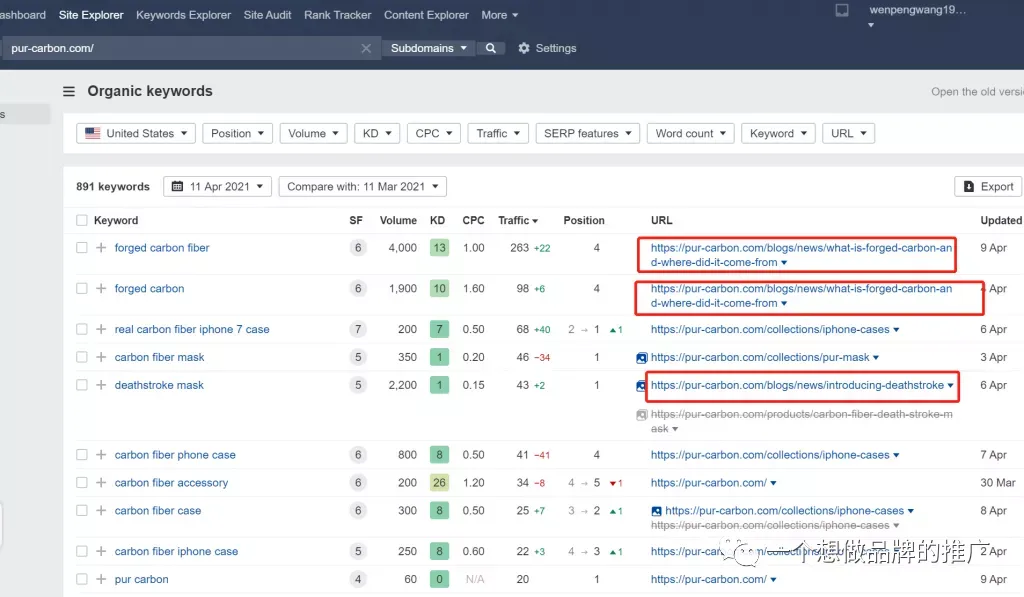
Task: Open the United States country dropdown
Action: point(136,133)
